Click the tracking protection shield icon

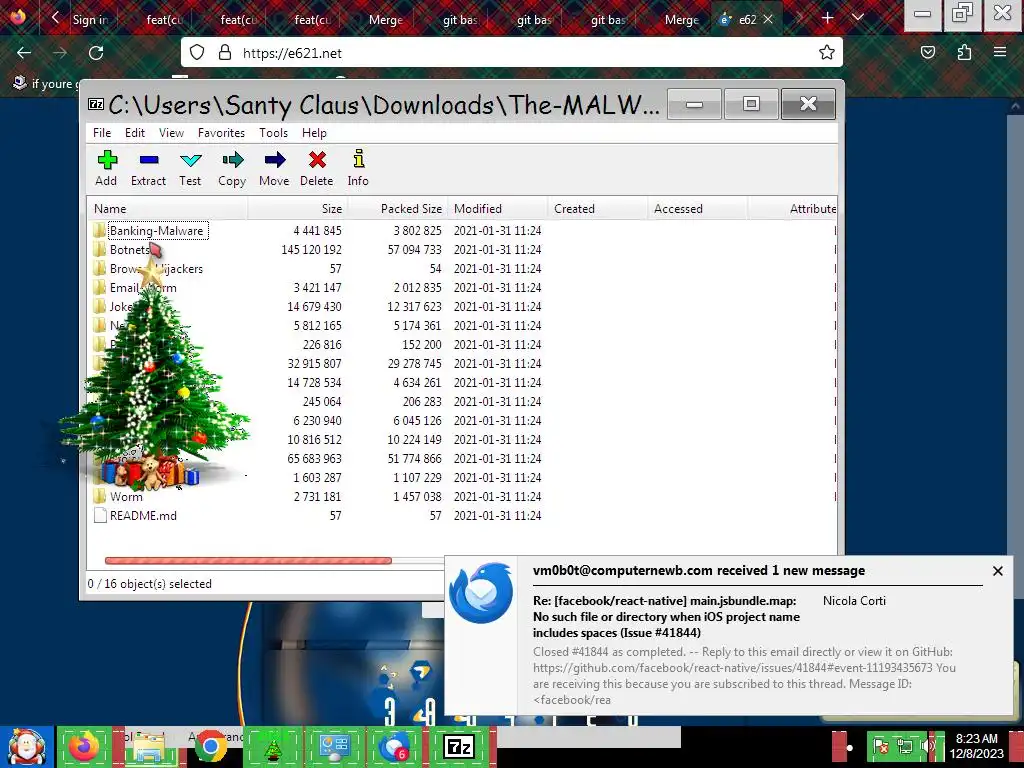(197, 53)
